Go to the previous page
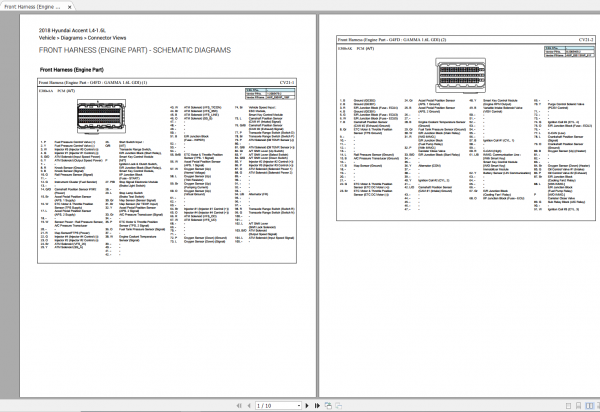 pyautogui.click(x=249, y=405)
